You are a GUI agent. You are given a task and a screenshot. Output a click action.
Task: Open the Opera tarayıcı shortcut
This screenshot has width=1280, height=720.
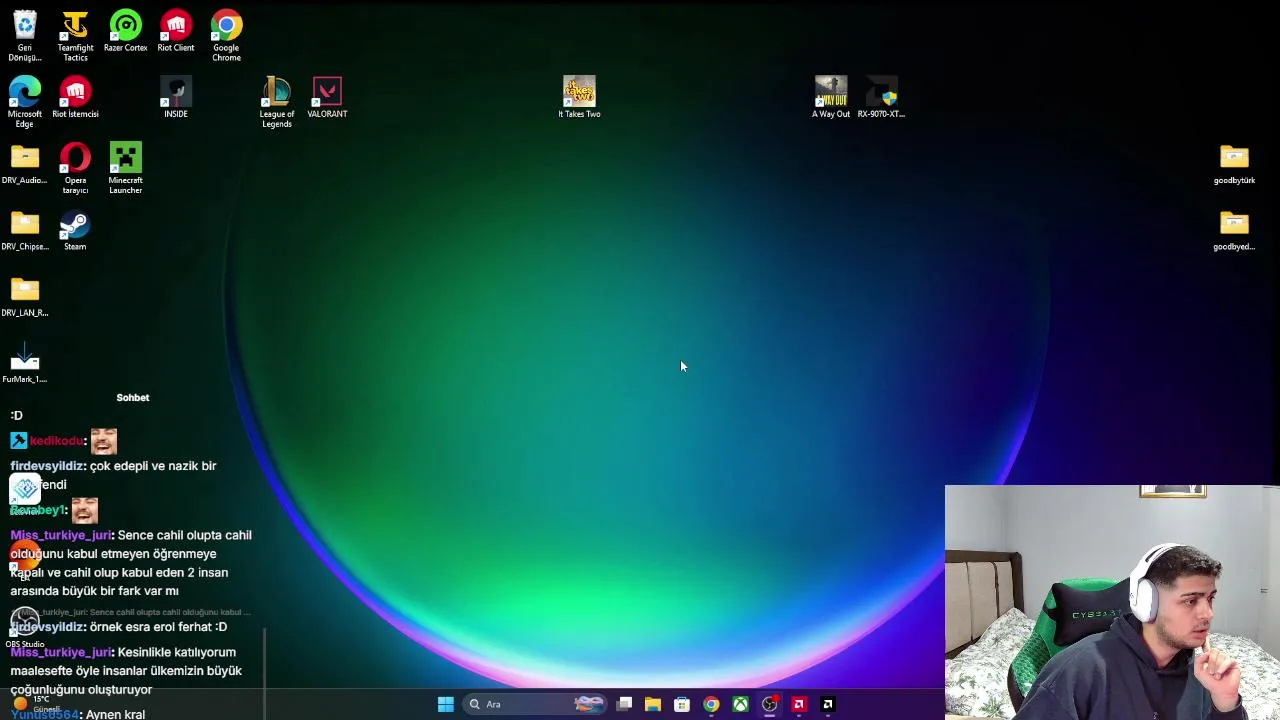coord(75,168)
